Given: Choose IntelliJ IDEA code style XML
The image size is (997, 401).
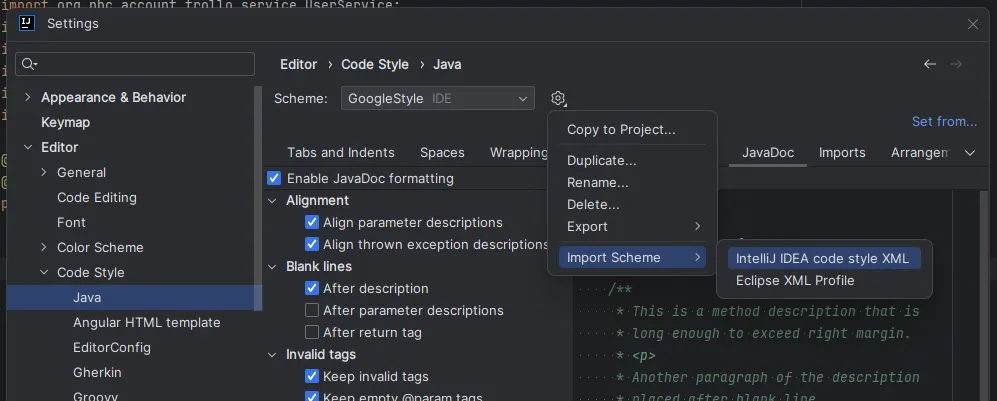Looking at the screenshot, I should [822, 258].
